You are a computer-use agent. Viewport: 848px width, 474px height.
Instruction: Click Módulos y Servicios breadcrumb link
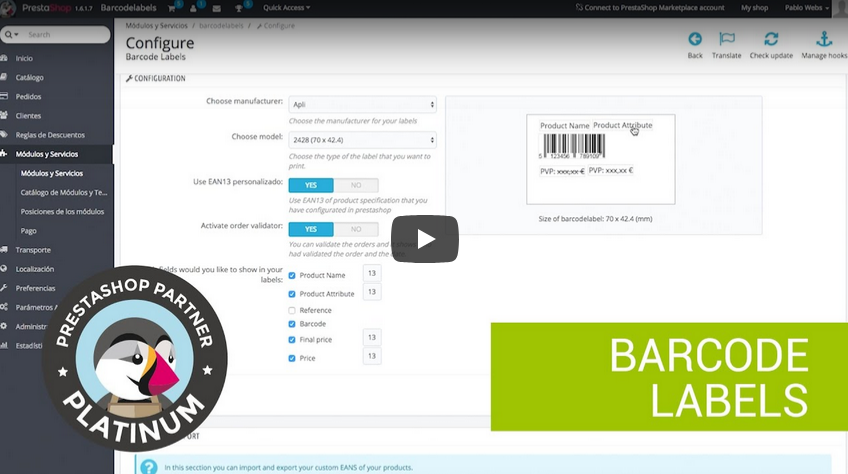[156, 26]
